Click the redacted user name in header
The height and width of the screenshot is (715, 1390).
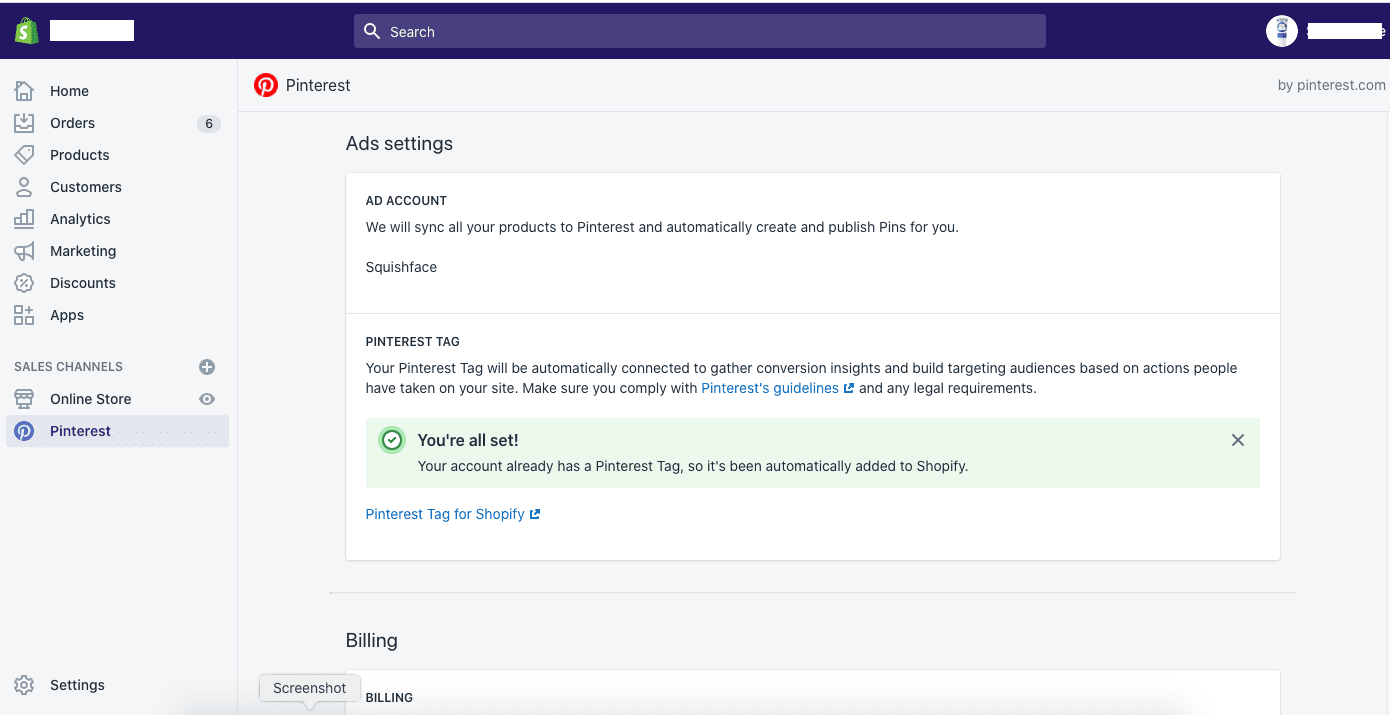tap(1345, 31)
